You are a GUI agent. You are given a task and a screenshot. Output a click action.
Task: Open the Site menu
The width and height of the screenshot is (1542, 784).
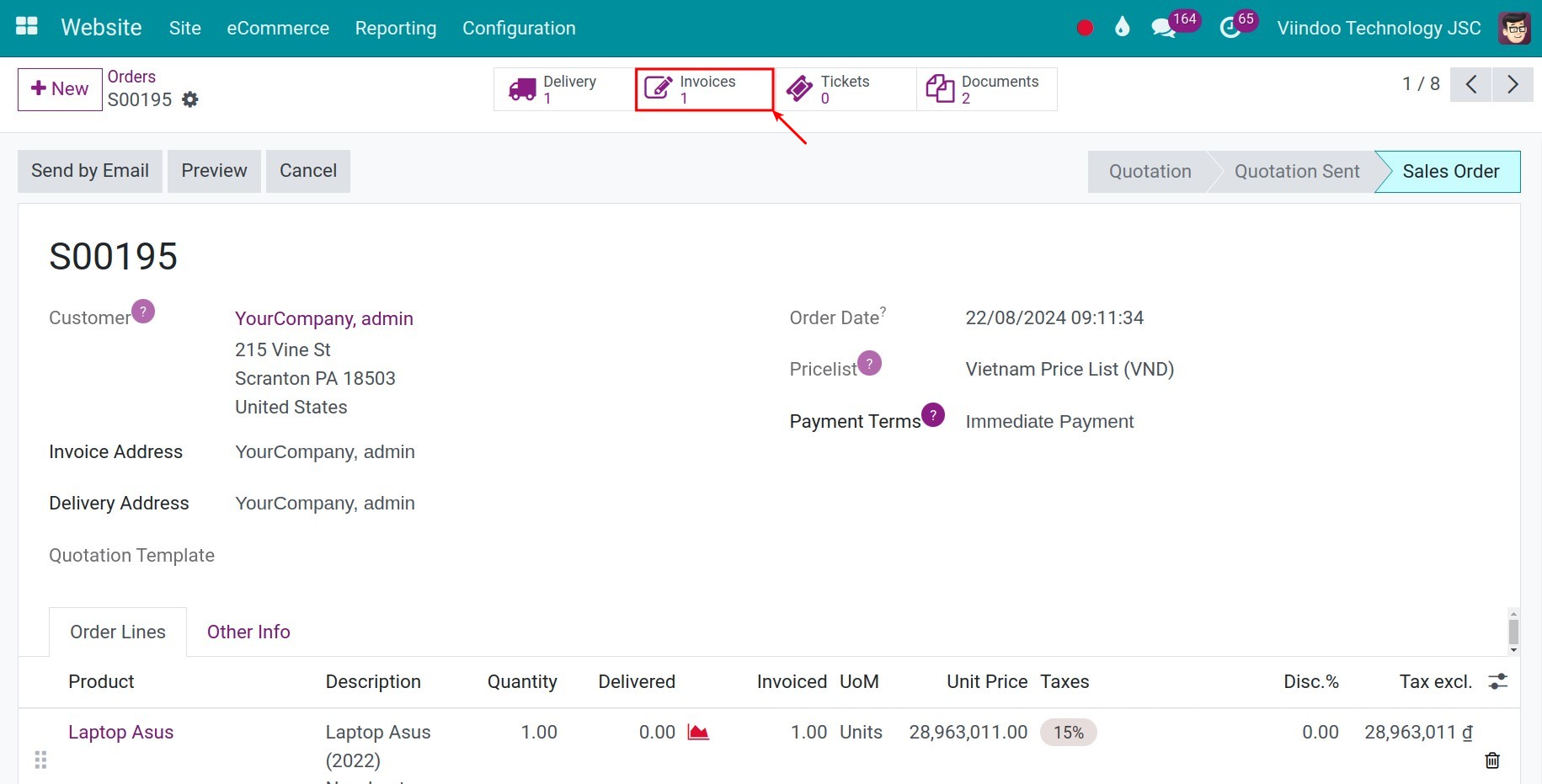click(184, 28)
